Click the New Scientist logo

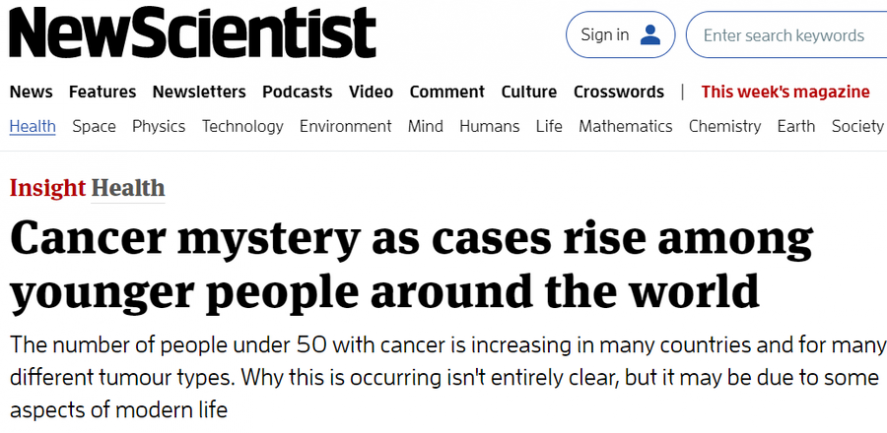point(192,36)
